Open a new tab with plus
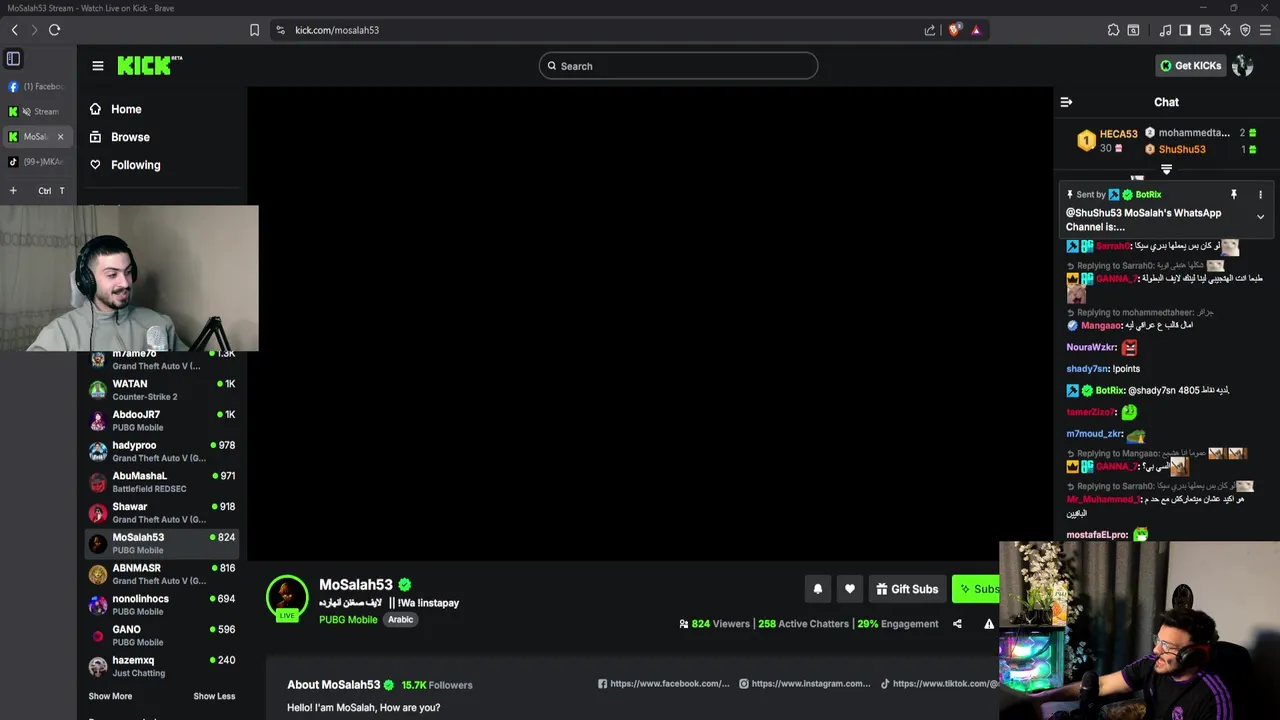1280x720 pixels. click(13, 190)
